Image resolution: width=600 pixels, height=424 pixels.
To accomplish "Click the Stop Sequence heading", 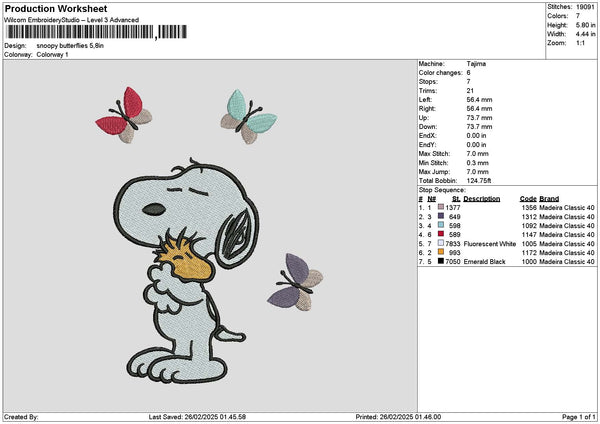I will click(x=442, y=190).
